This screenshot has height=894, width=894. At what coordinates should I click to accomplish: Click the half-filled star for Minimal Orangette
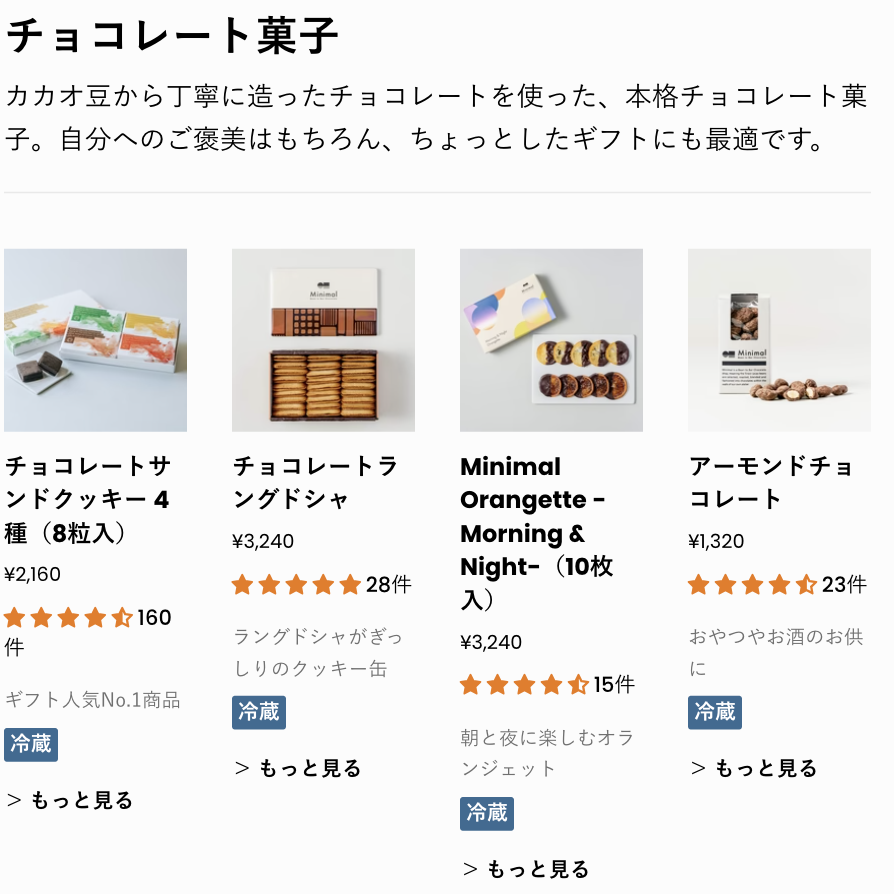click(577, 685)
